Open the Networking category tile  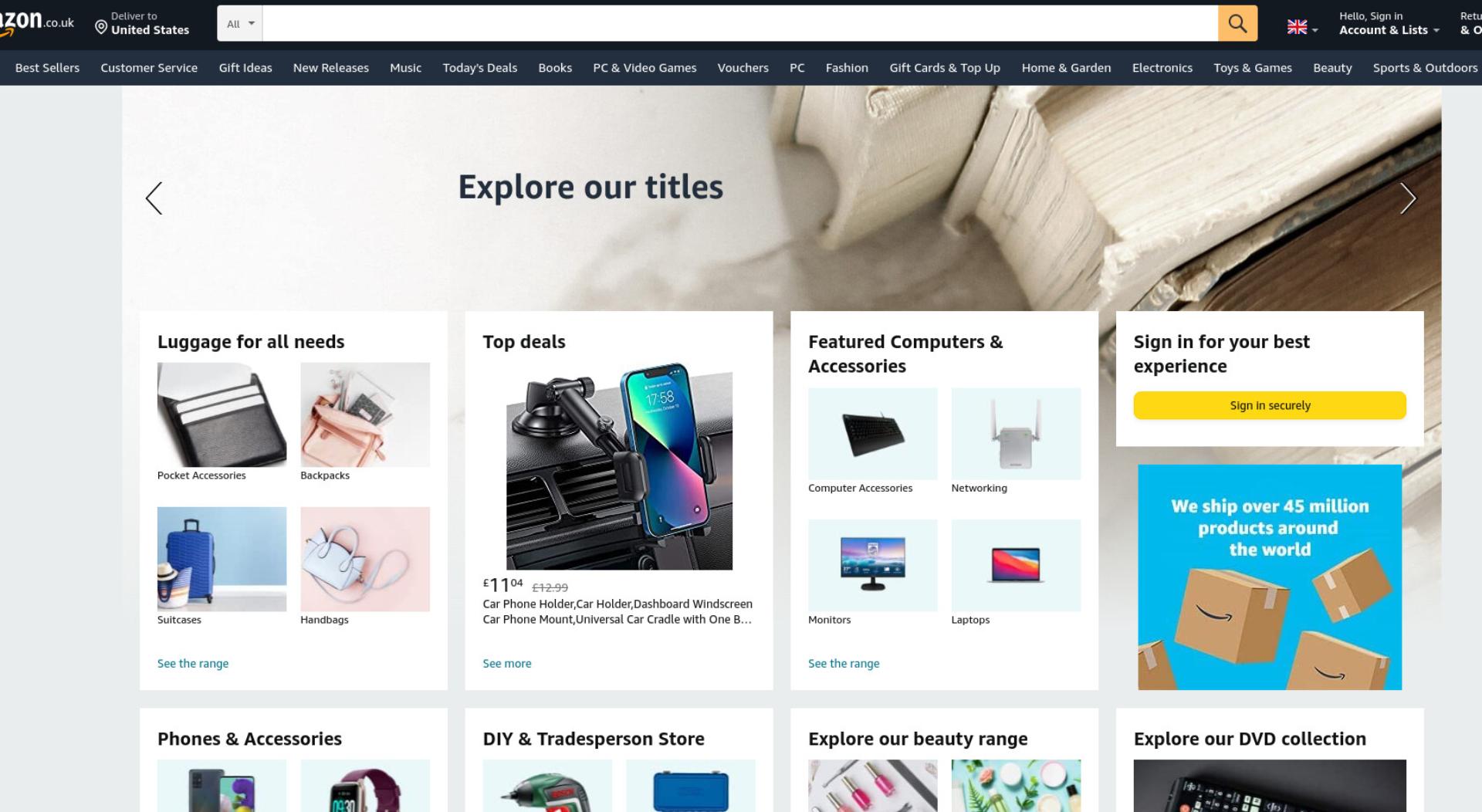[1016, 434]
